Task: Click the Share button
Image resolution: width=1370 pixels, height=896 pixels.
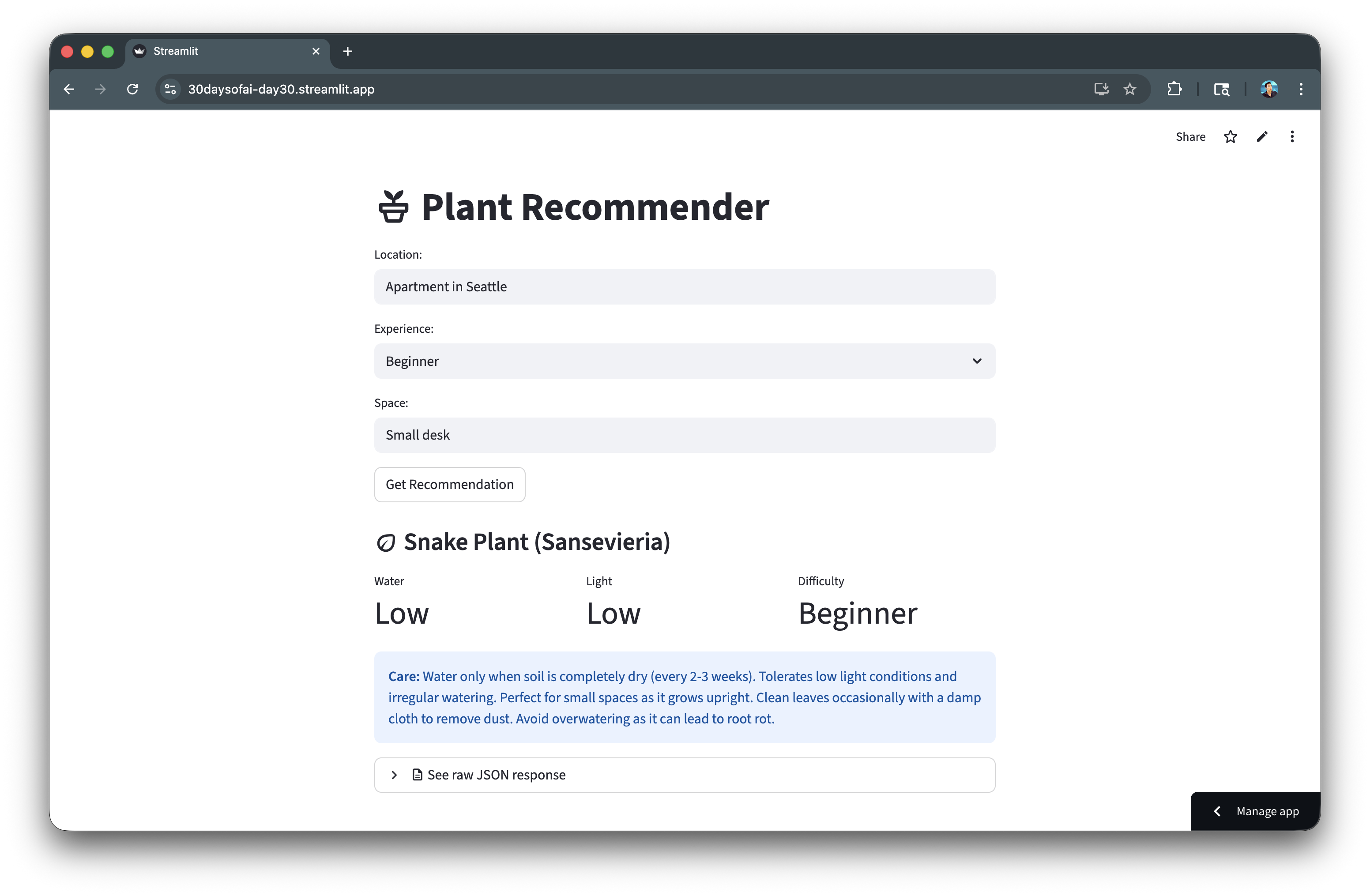Action: (x=1190, y=136)
